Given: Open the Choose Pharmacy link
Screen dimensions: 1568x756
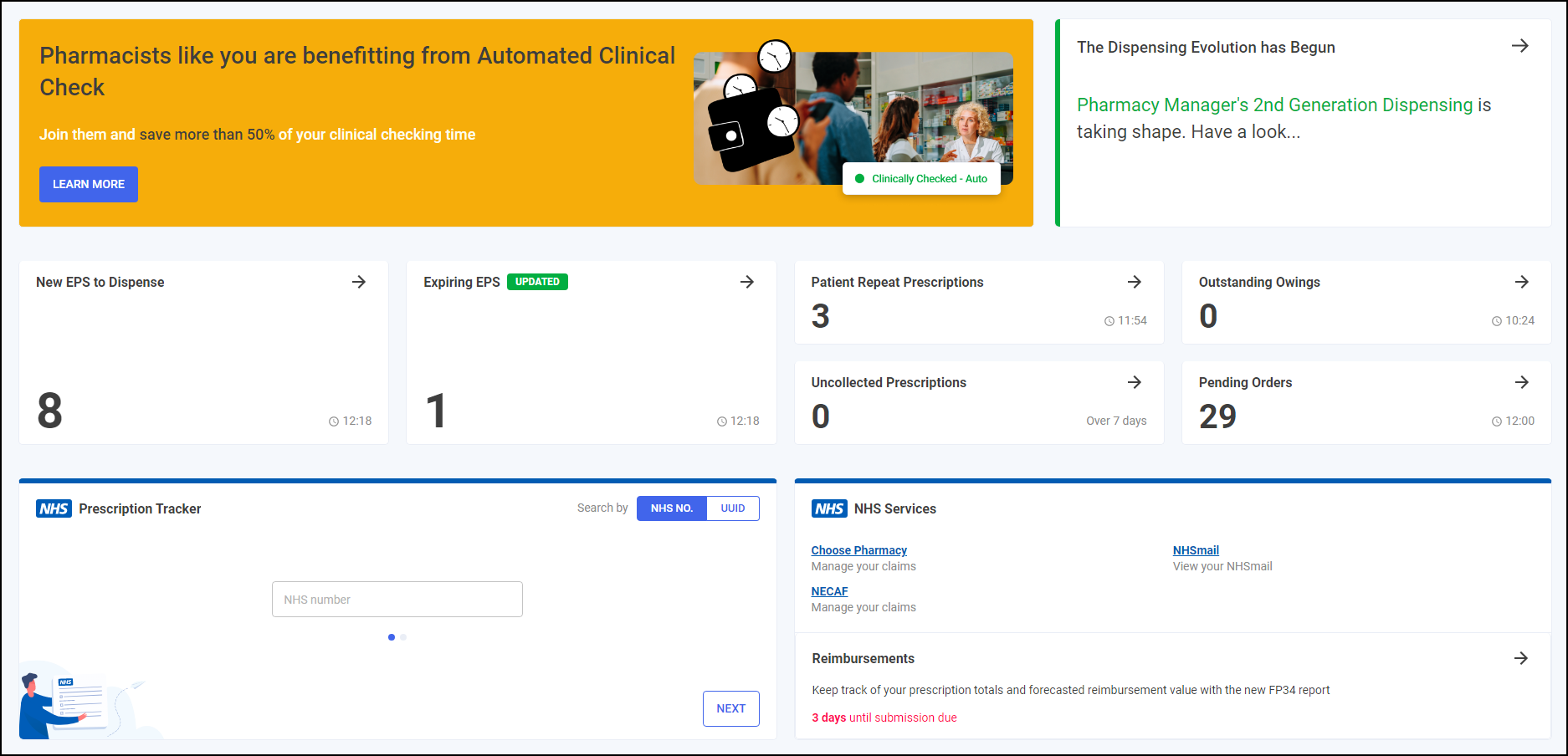Looking at the screenshot, I should pos(858,550).
